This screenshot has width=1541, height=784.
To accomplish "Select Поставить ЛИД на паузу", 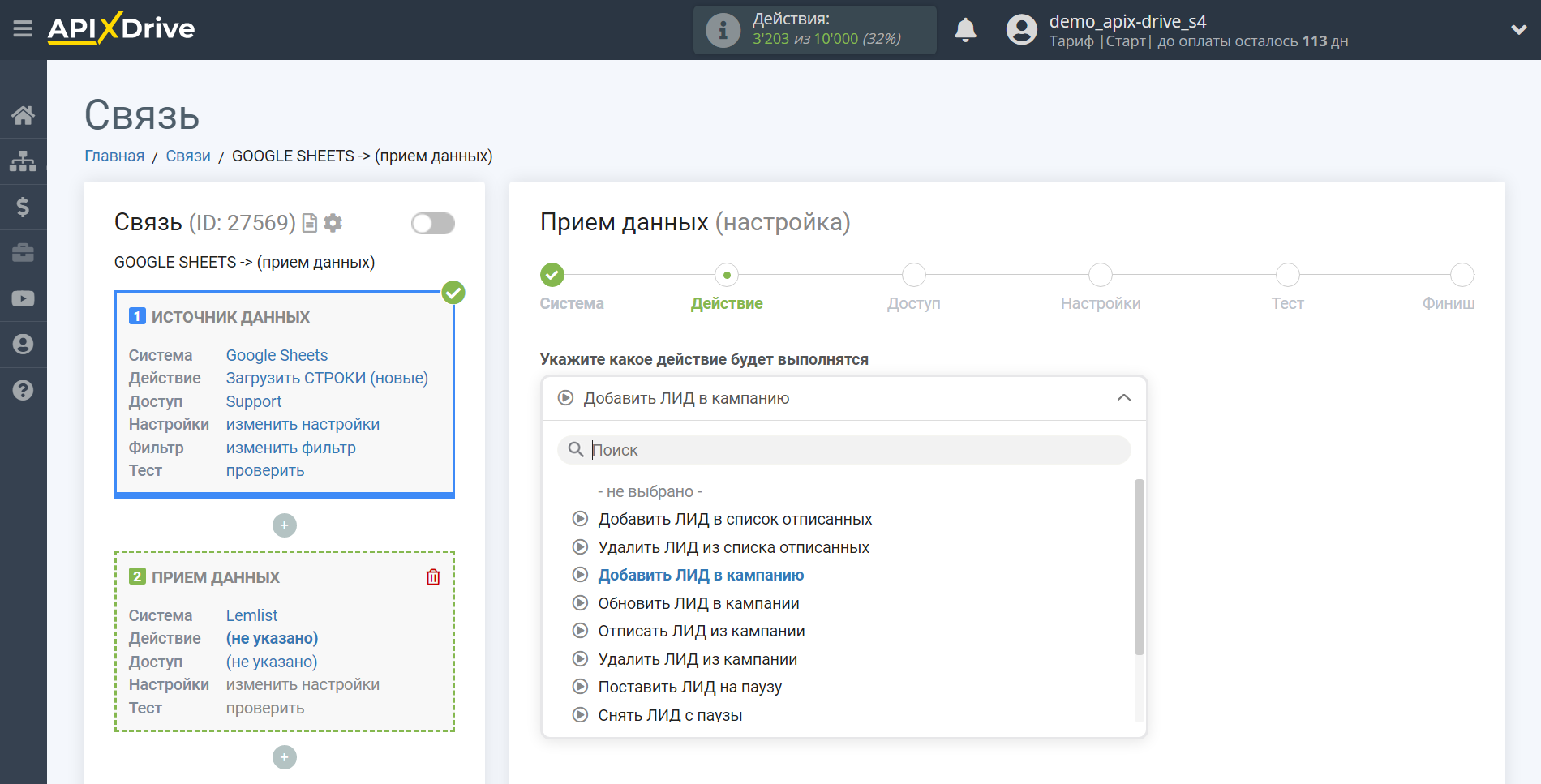I will pos(689,687).
